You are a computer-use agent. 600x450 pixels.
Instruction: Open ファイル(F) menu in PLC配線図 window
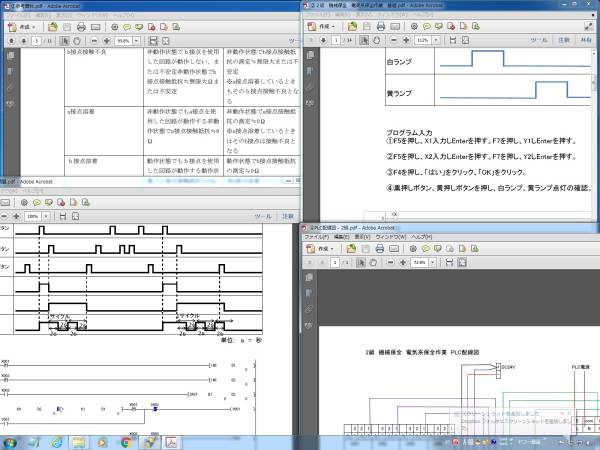(x=316, y=237)
